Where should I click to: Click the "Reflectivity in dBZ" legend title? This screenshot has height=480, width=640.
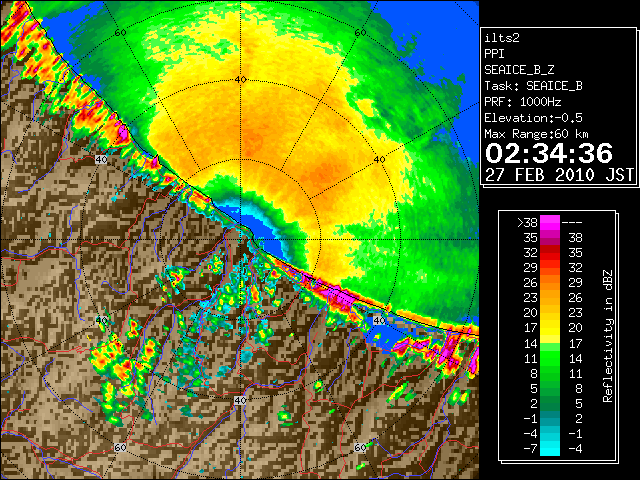click(x=608, y=336)
